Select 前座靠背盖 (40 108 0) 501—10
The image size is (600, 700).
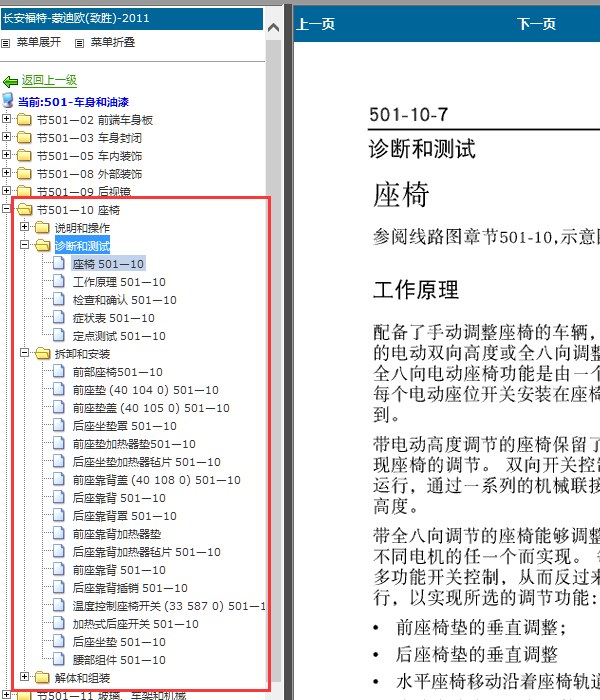click(x=156, y=480)
